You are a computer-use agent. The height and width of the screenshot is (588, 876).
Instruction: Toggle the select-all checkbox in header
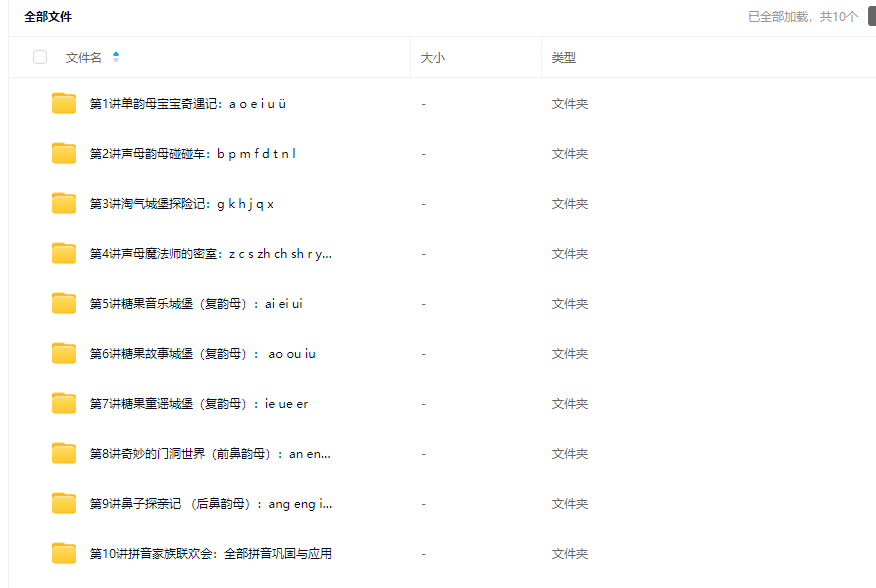coord(40,57)
